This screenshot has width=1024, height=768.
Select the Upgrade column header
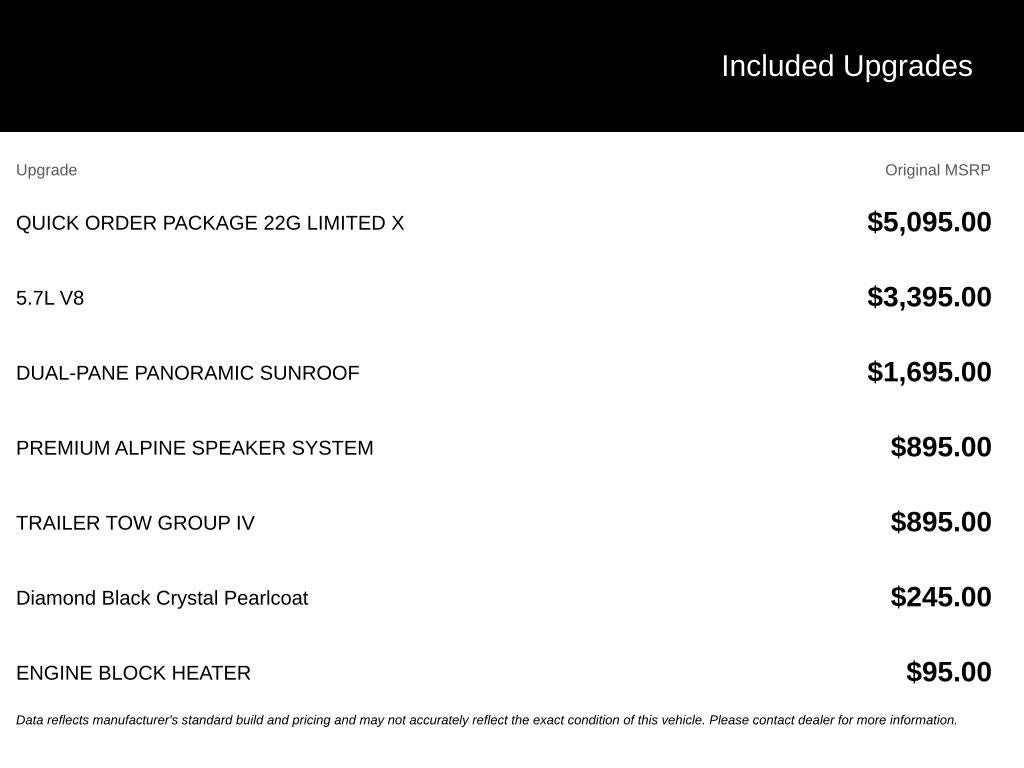coord(46,170)
